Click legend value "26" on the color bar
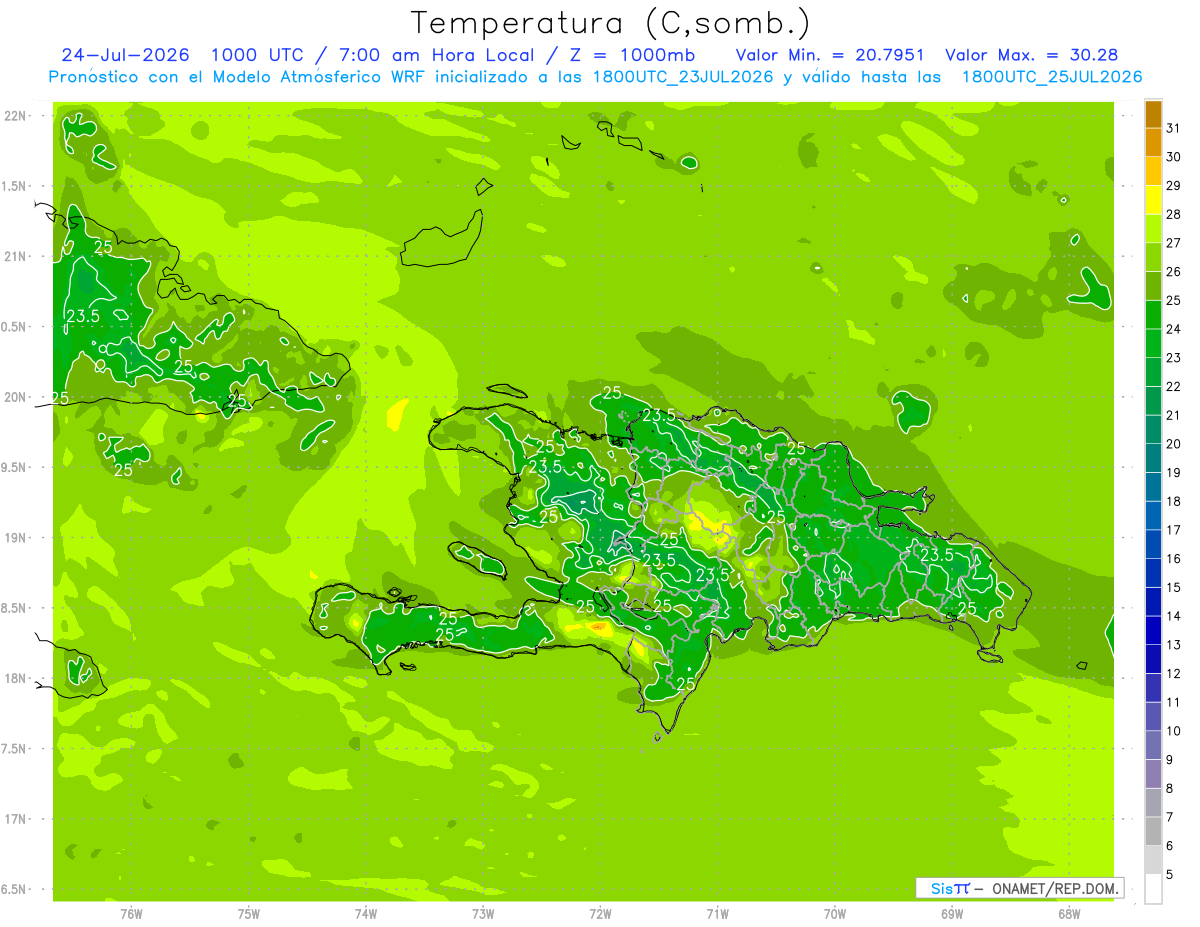The width and height of the screenshot is (1200, 927). pyautogui.click(x=1173, y=272)
